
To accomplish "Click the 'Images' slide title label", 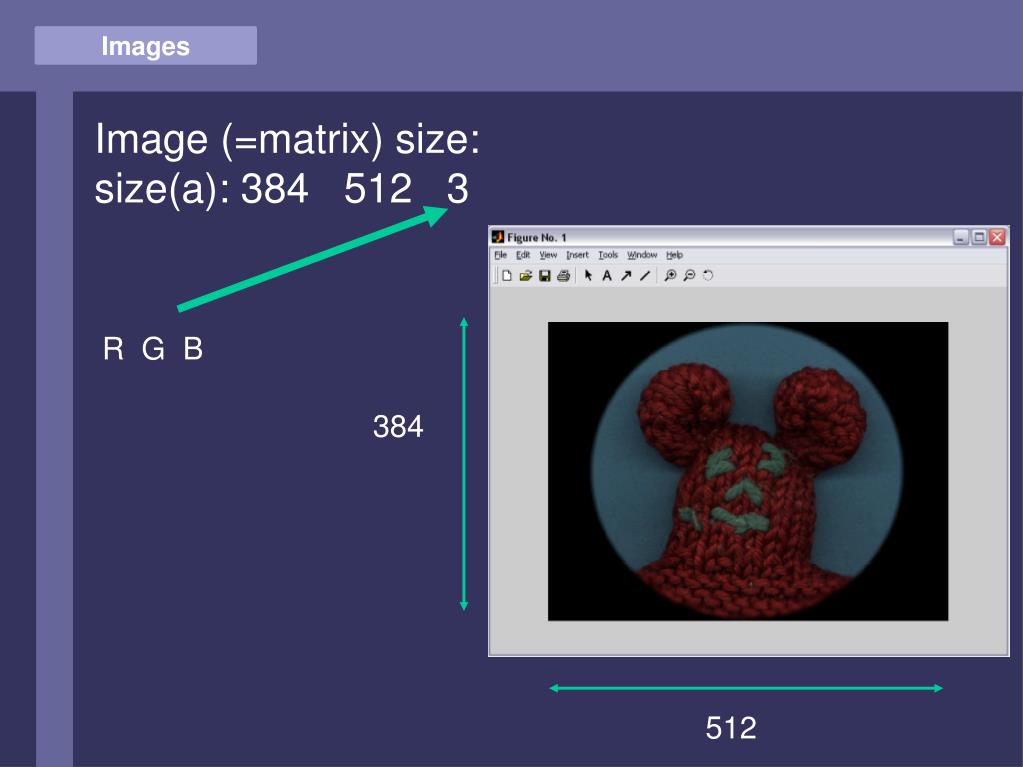I will pos(145,46).
